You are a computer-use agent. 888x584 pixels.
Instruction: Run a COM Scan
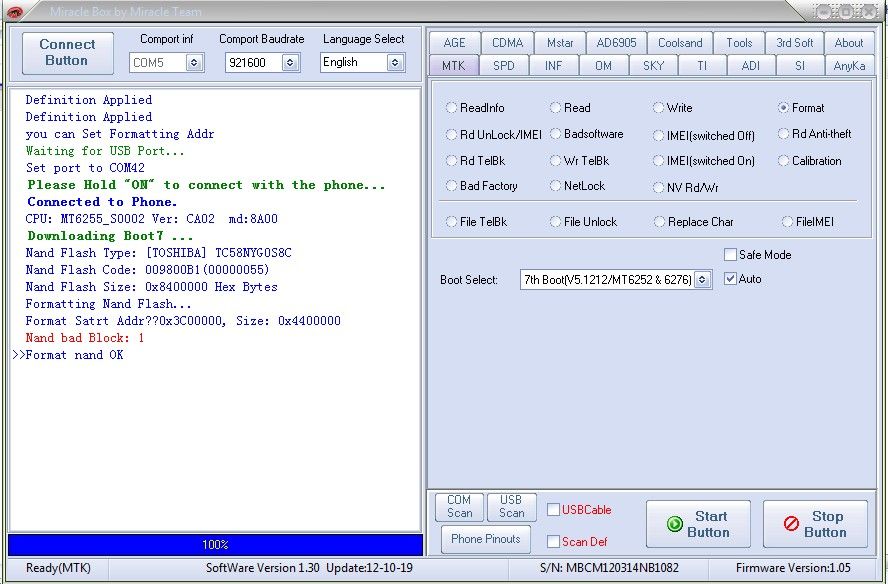point(459,506)
